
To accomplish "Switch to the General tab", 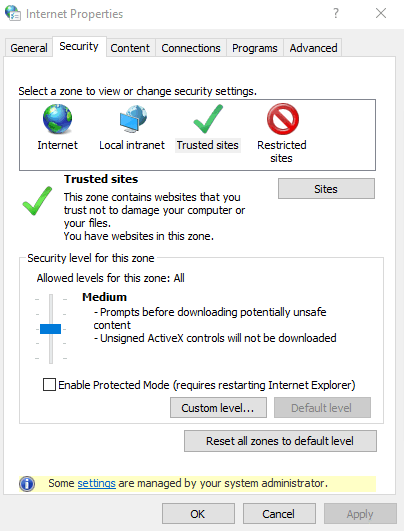I will [29, 48].
